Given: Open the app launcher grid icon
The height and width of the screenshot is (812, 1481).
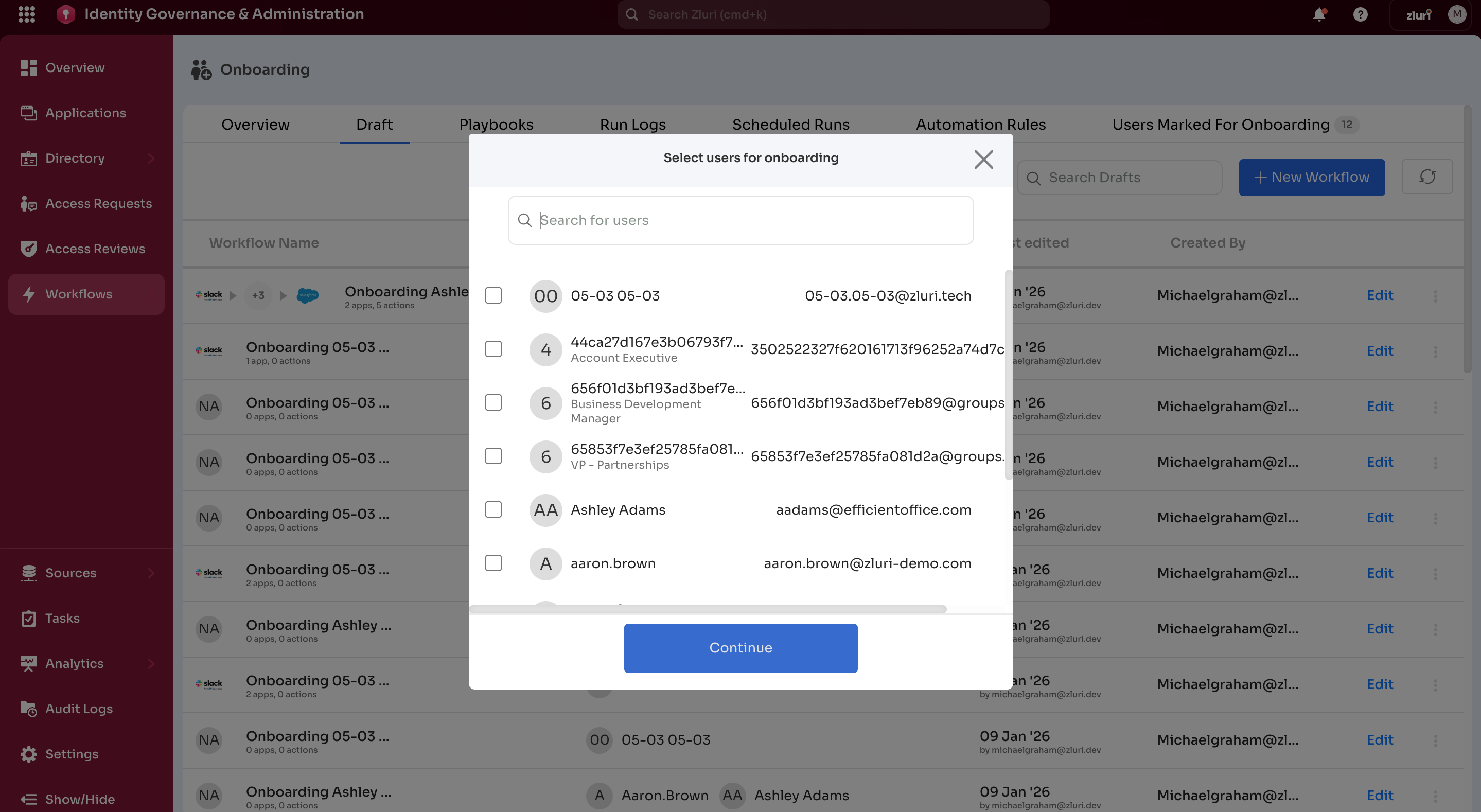Looking at the screenshot, I should pos(26,14).
